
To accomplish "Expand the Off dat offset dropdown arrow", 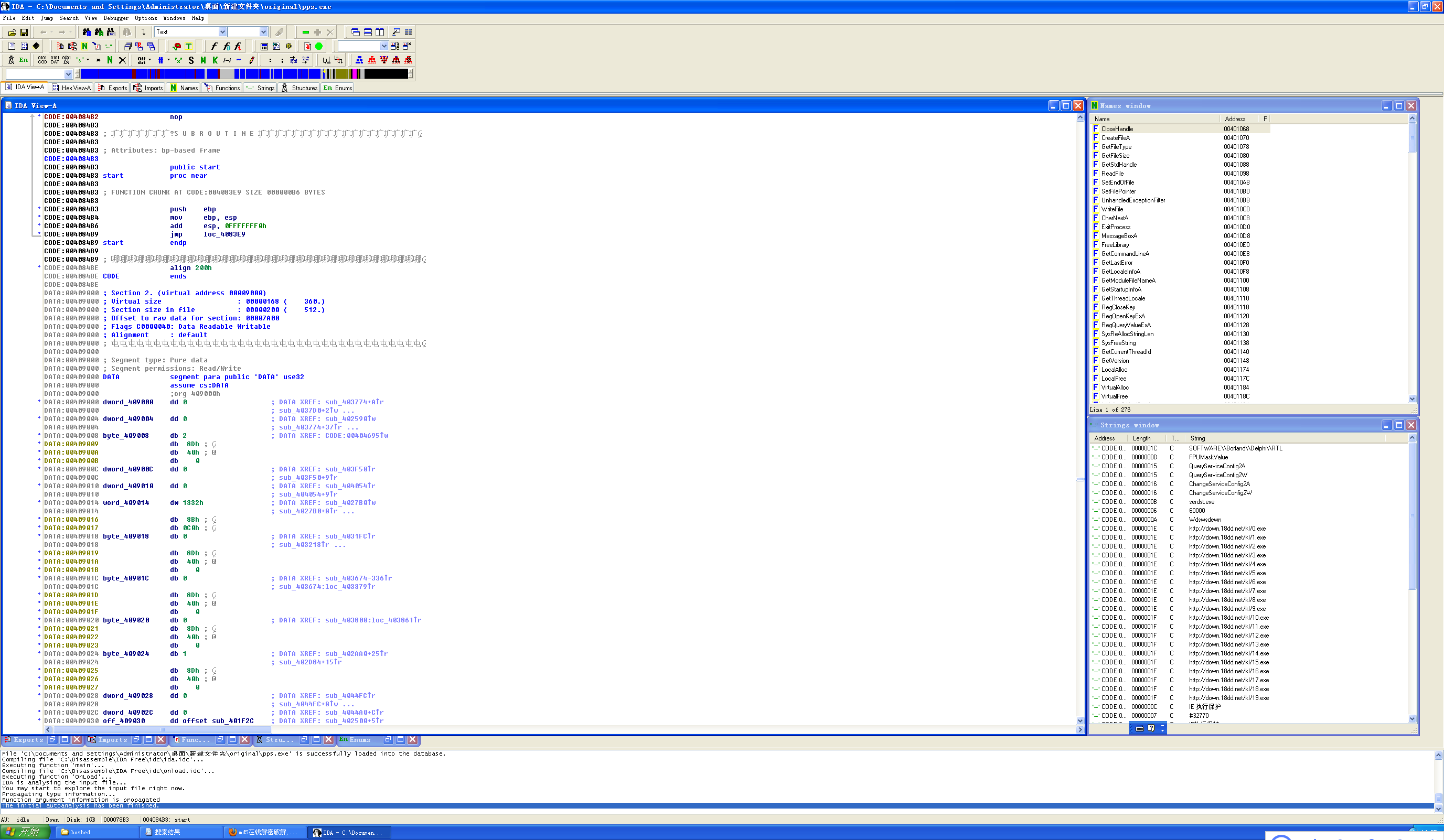I will click(150, 60).
